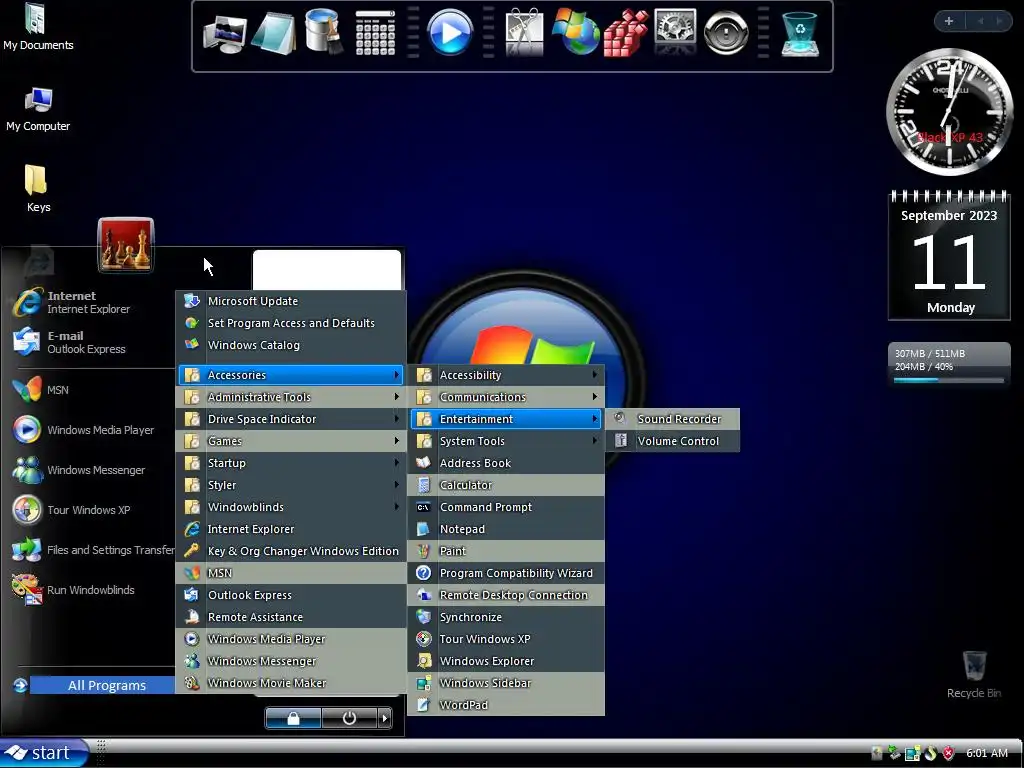Click the chess user picture in Start menu
This screenshot has width=1024, height=768.
coord(125,245)
